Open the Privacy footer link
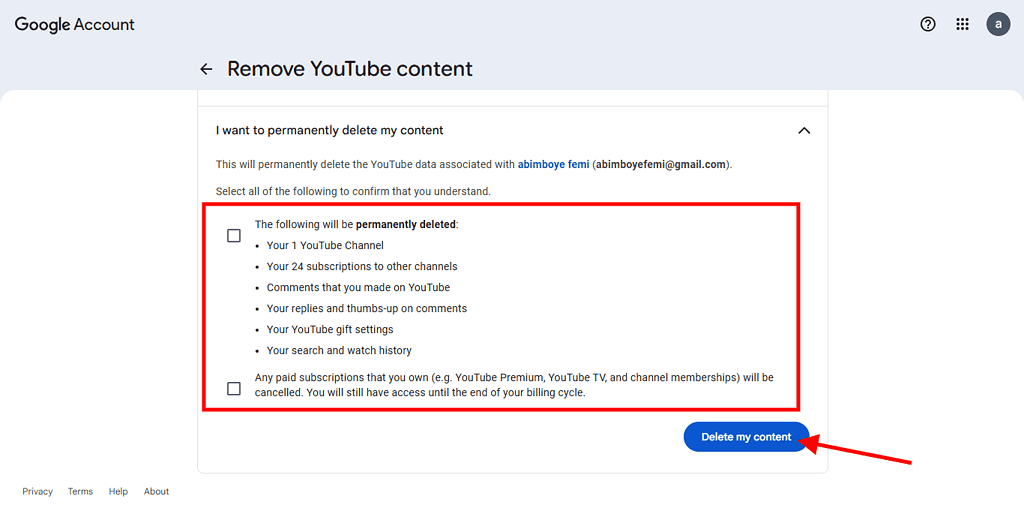This screenshot has width=1024, height=508. pos(37,491)
